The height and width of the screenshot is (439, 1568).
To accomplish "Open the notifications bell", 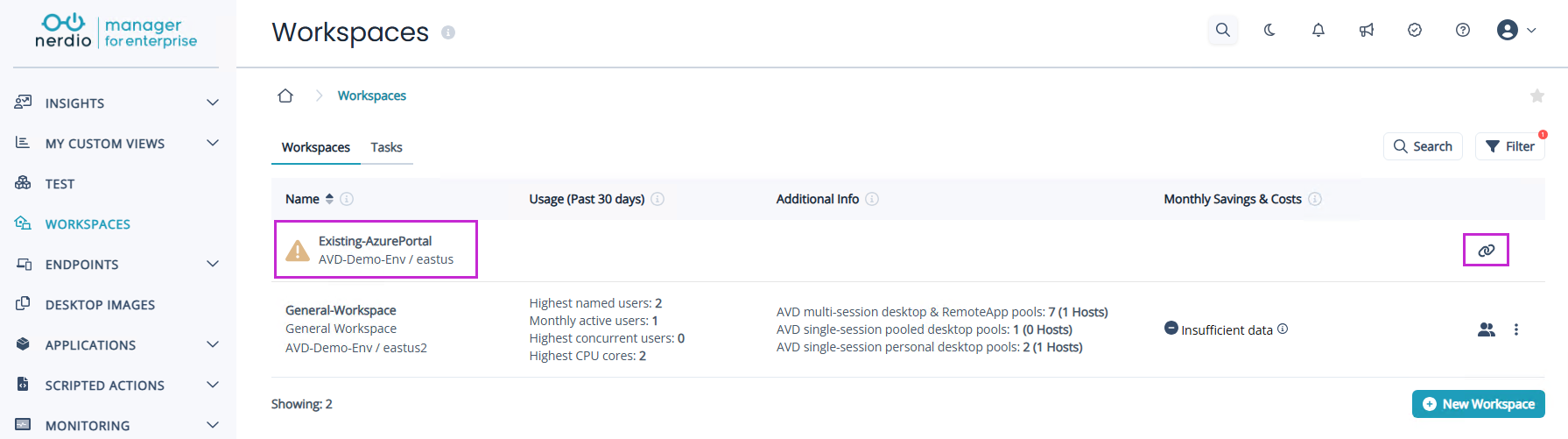I will [1318, 30].
